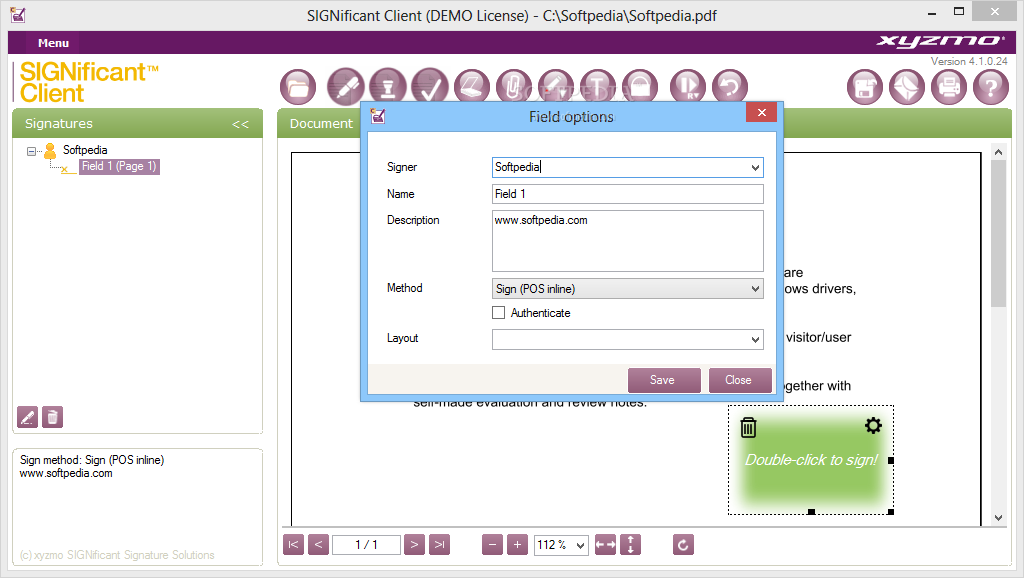This screenshot has height=578, width=1024.
Task: Click the print icon in toolbar
Action: [949, 87]
